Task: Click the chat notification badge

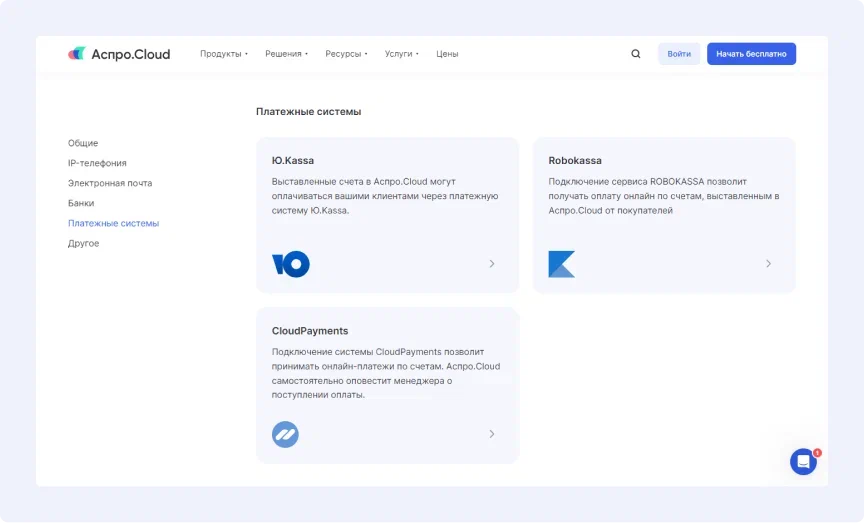Action: (817, 452)
